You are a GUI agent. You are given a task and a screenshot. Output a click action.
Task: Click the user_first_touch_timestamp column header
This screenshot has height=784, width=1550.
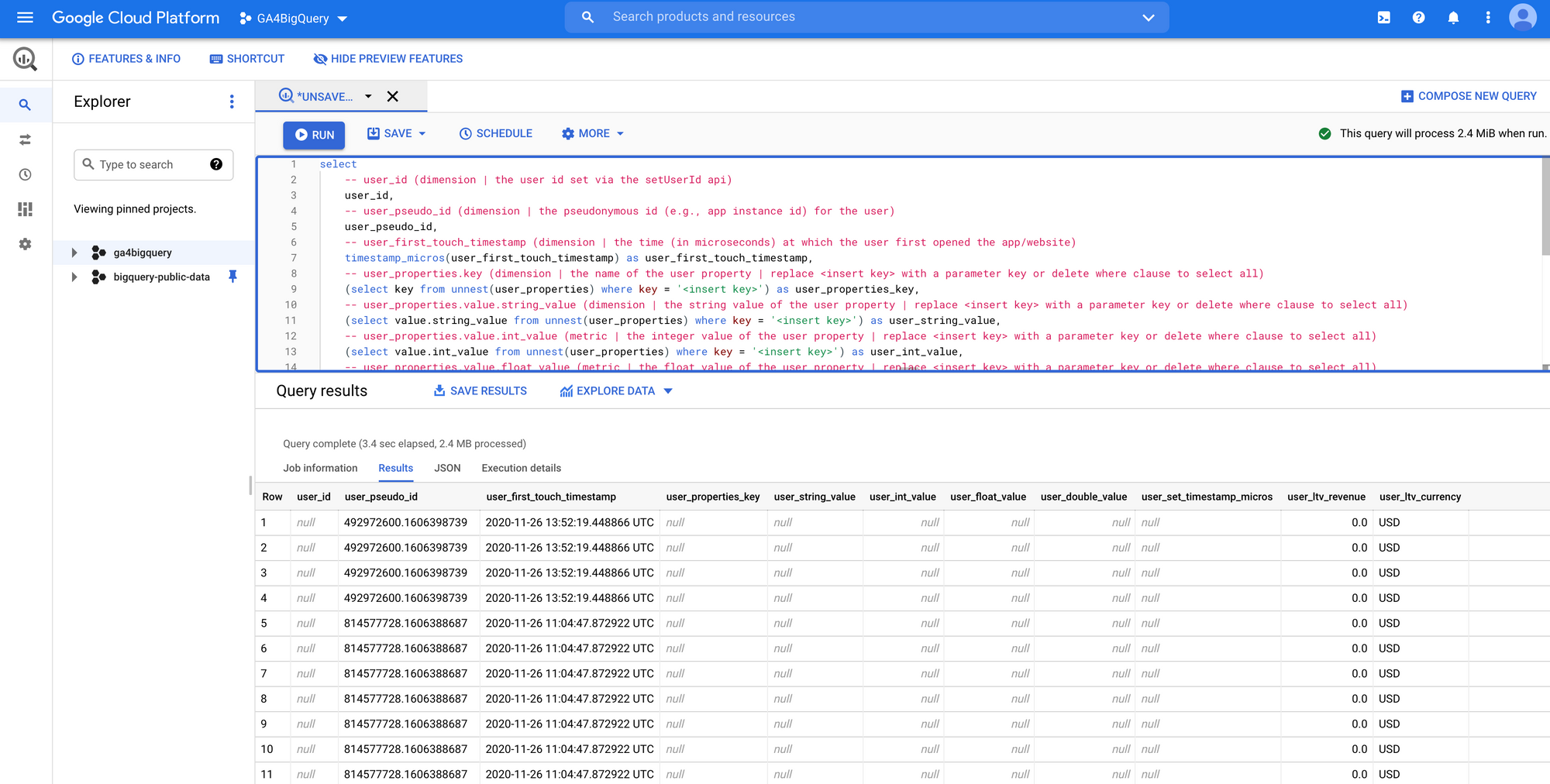click(x=551, y=497)
